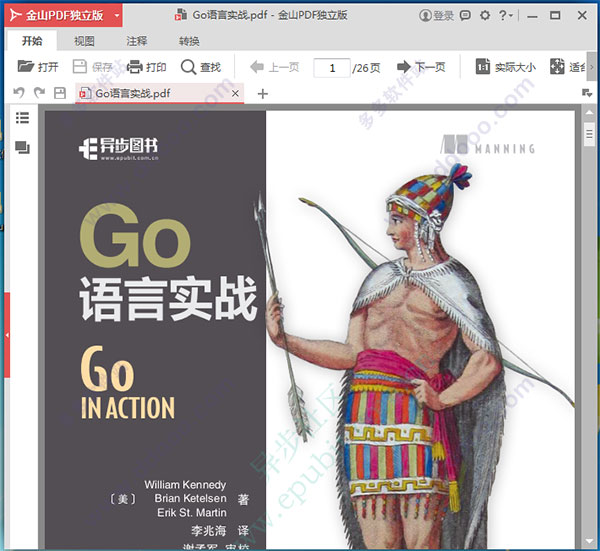Minimize the 金山PDF window
The height and width of the screenshot is (551, 600).
[x=532, y=16]
